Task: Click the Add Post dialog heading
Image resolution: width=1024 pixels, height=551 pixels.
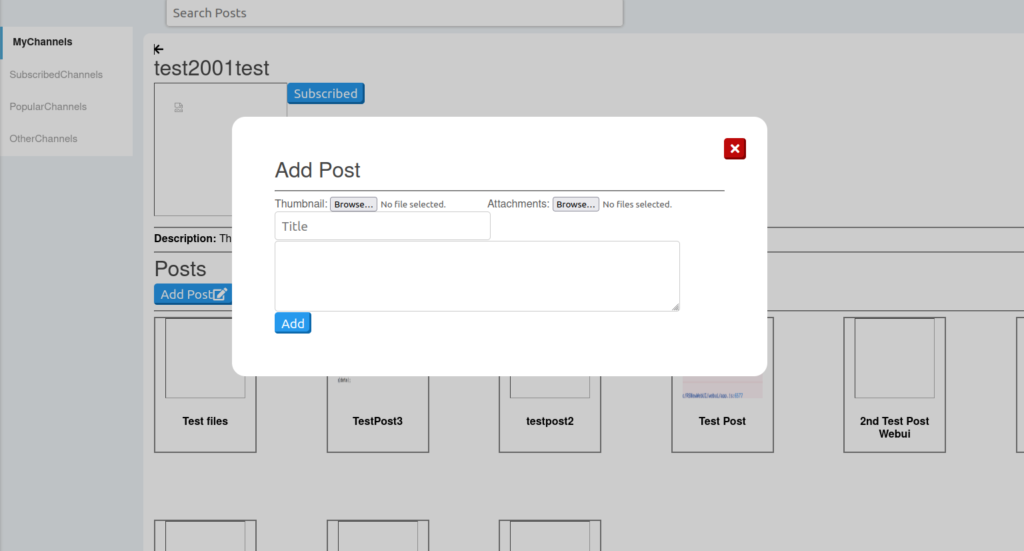Action: (x=317, y=170)
